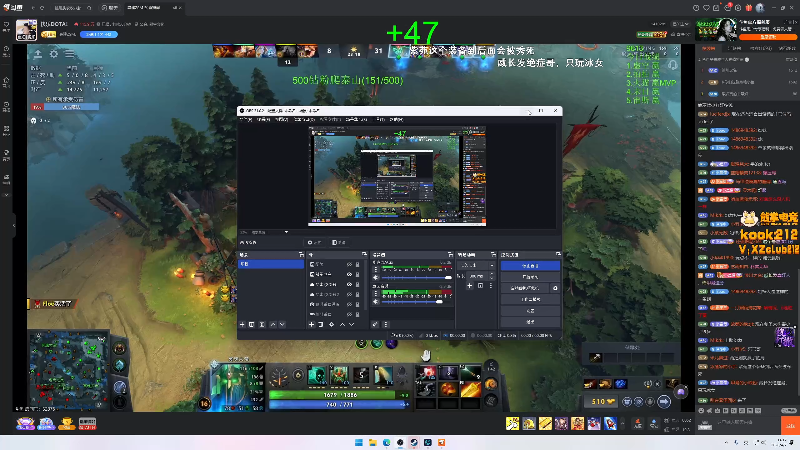The width and height of the screenshot is (800, 450).
Task: Click the blue follow button under the stream title
Action: [x=99, y=34]
